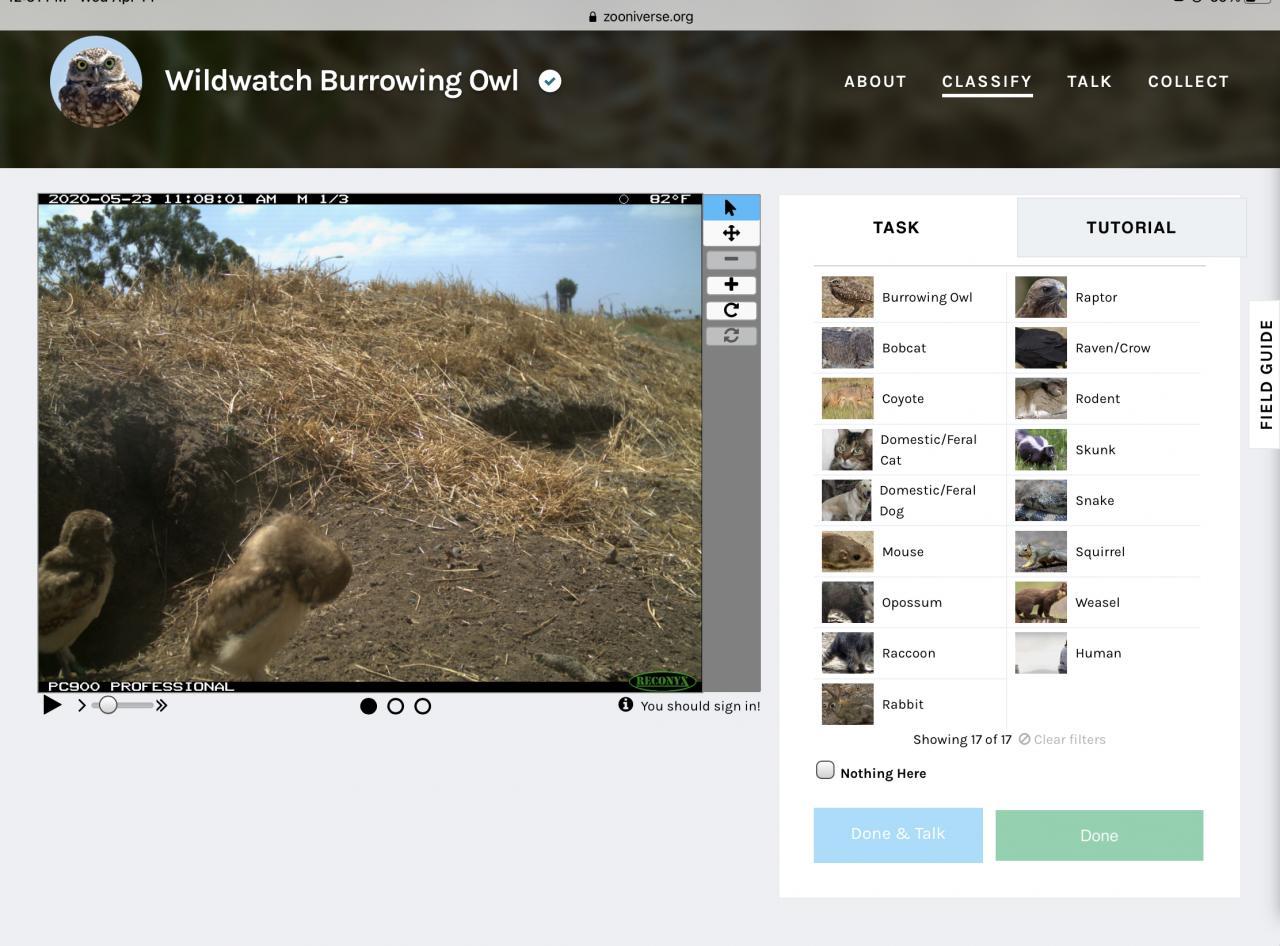1280x946 pixels.
Task: Click the camera trap owl photo
Action: point(370,442)
